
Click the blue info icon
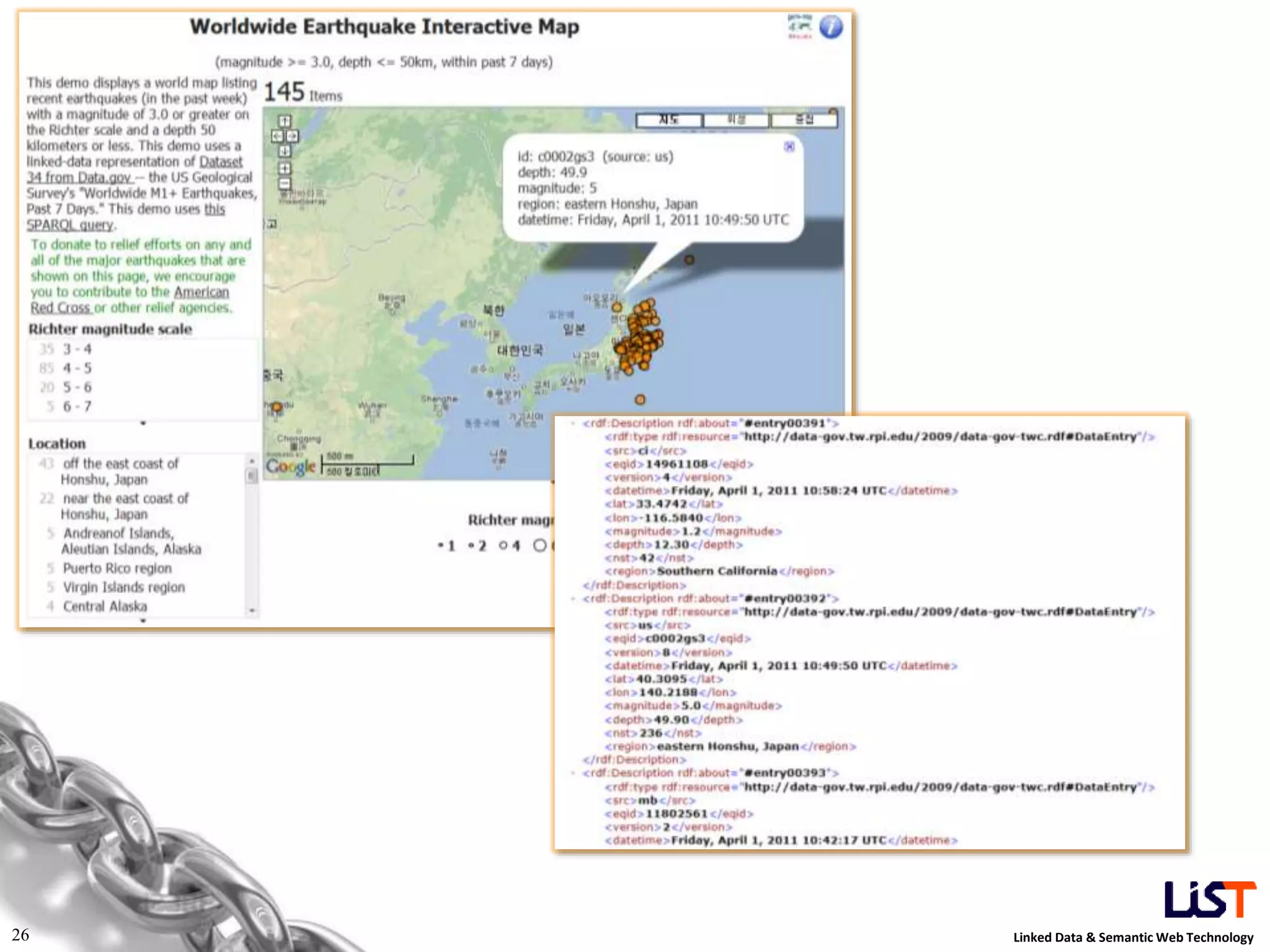pyautogui.click(x=830, y=27)
